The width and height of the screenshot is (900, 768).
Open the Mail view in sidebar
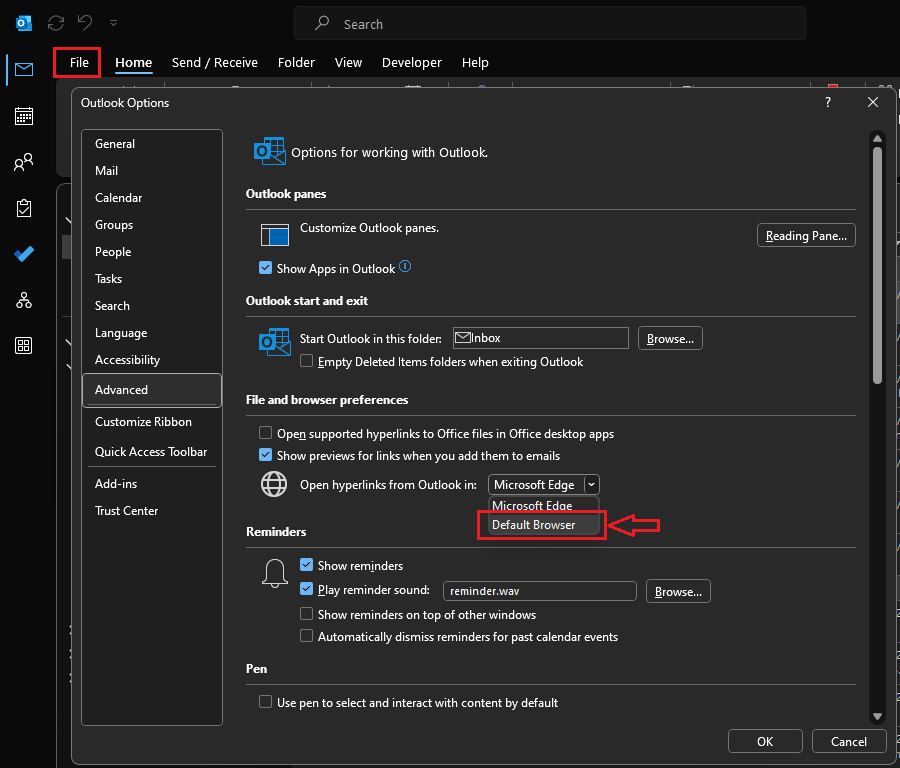coord(24,69)
